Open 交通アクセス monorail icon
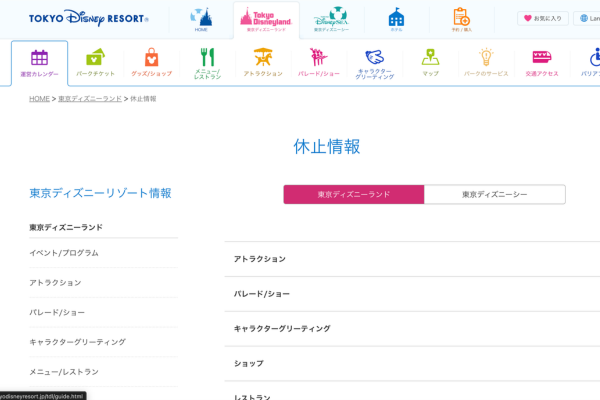The height and width of the screenshot is (400, 600). 542,63
